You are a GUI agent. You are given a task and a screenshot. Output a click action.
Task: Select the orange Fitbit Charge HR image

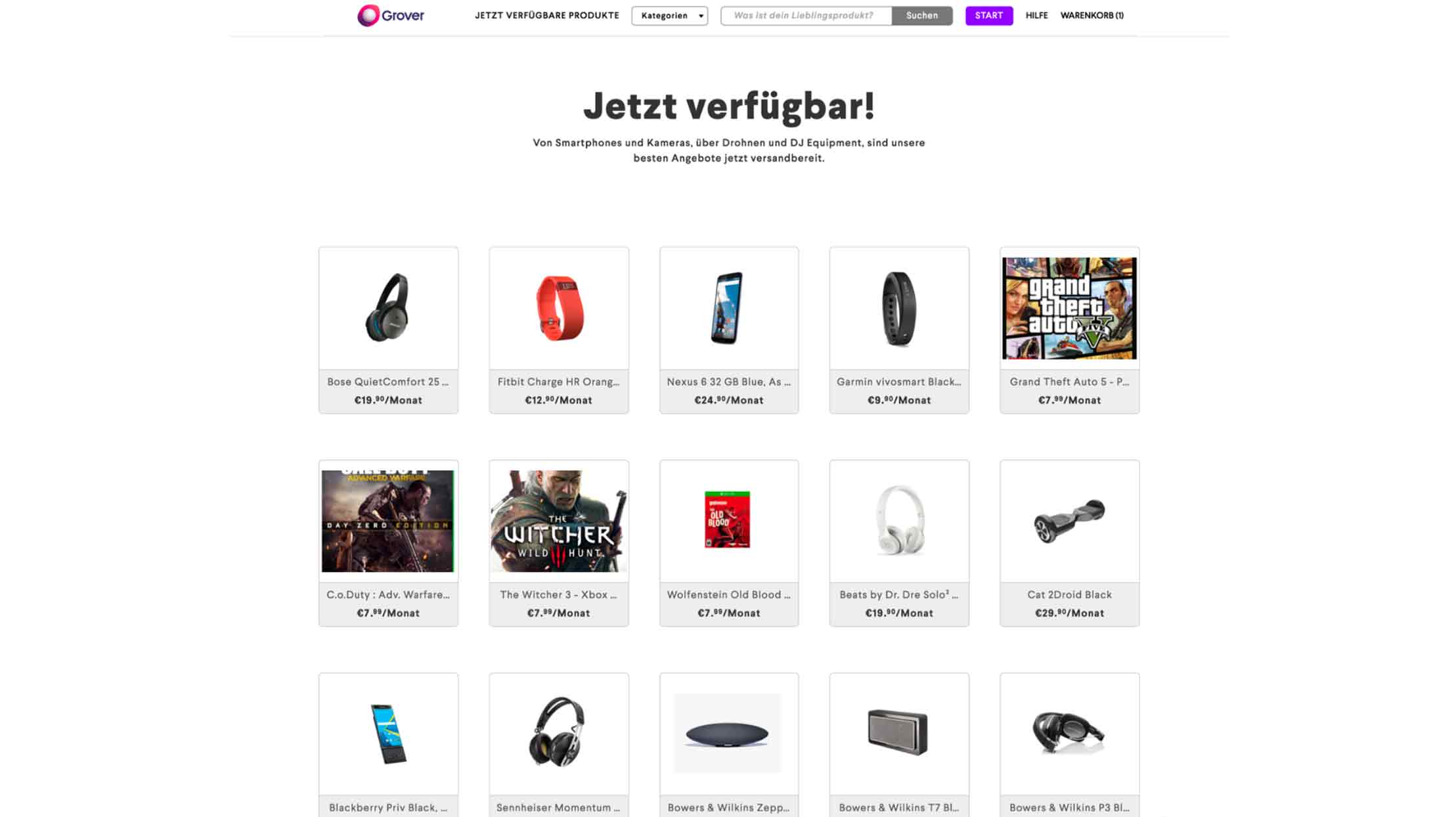(559, 308)
